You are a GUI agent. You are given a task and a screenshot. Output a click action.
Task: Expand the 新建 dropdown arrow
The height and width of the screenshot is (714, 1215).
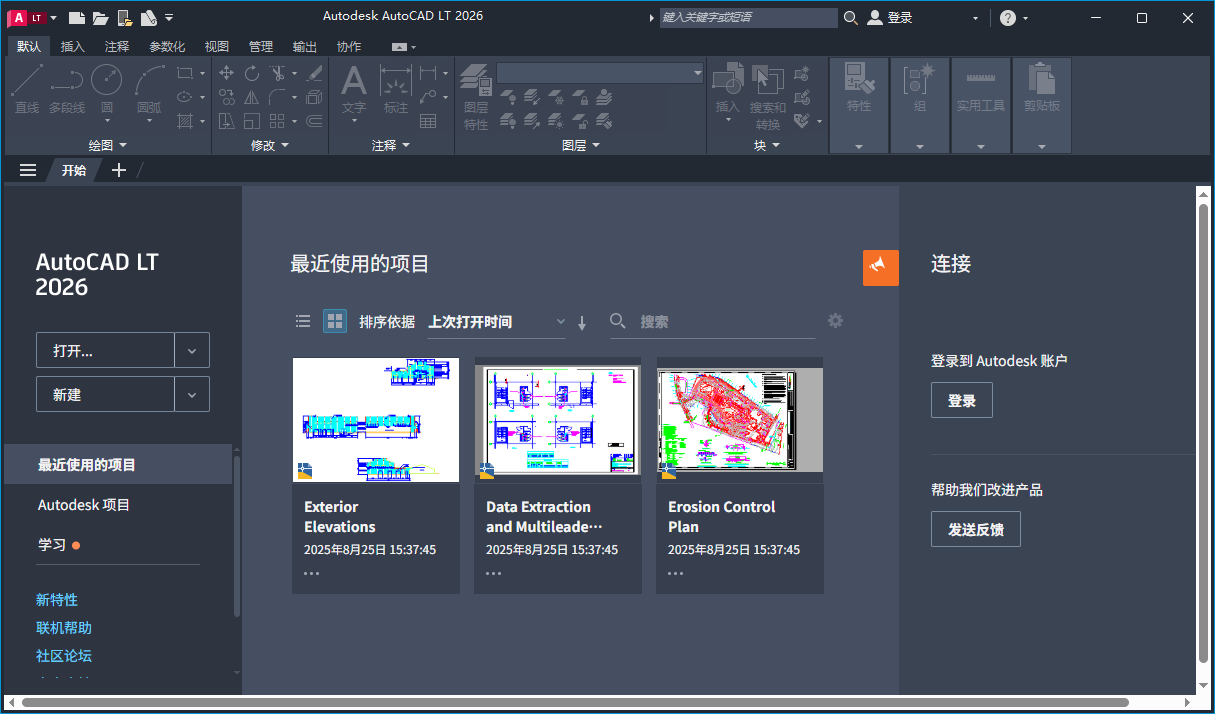(x=192, y=394)
